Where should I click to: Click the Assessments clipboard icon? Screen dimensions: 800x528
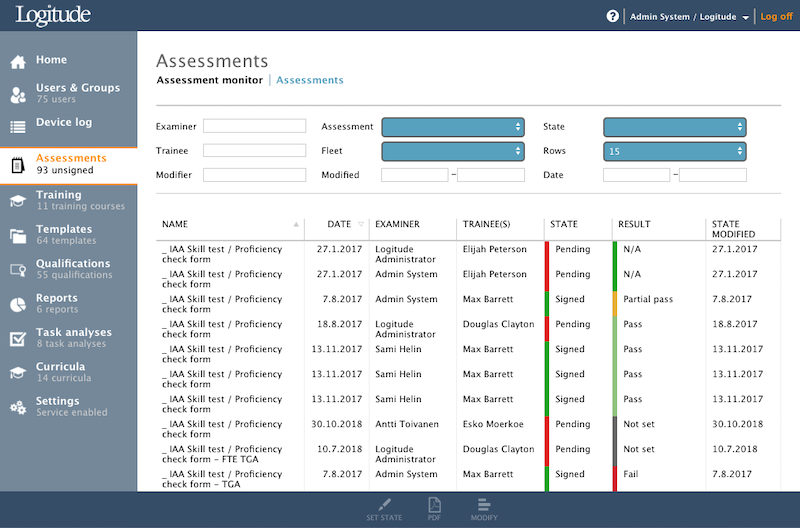click(x=18, y=165)
